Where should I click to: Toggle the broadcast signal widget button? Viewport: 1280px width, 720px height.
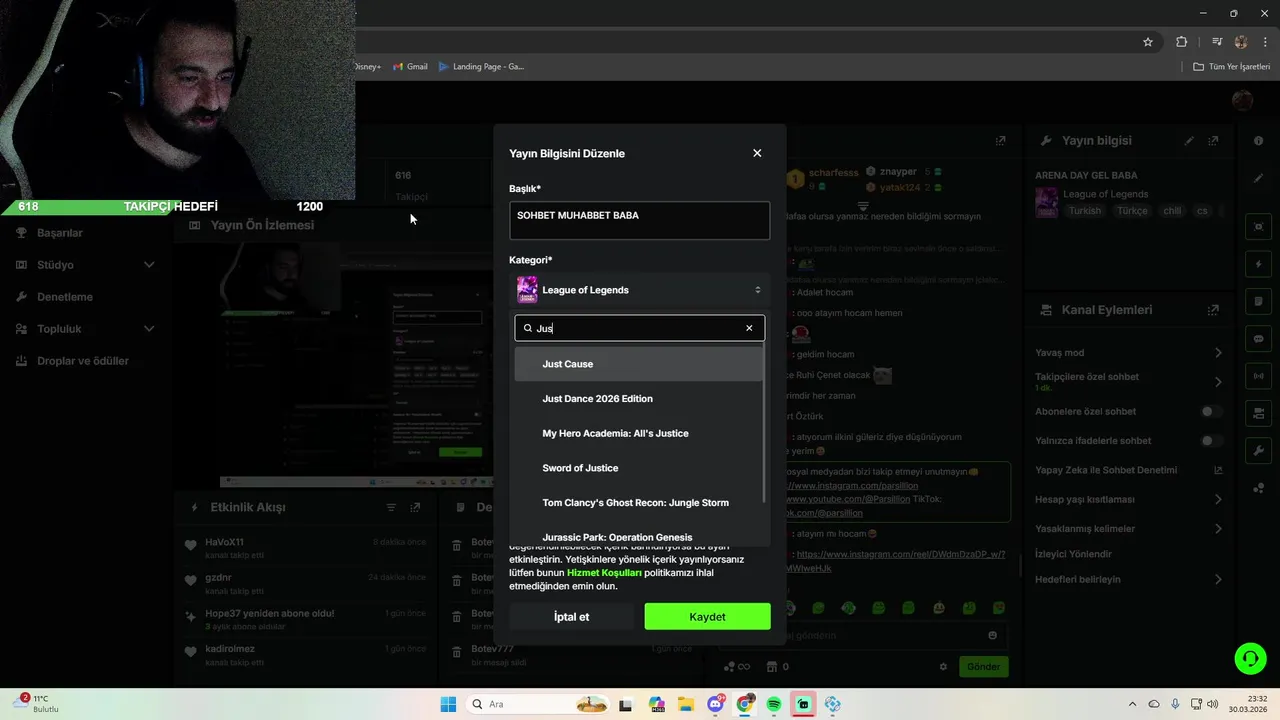tap(1258, 376)
